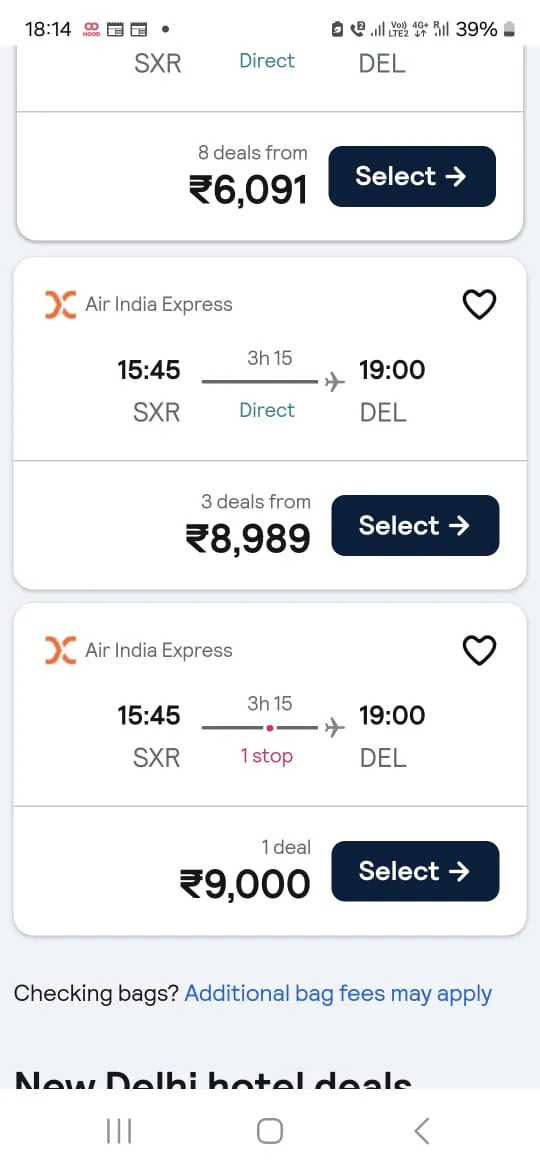Tap Air India Express logo on direct flight
This screenshot has height=1170, width=540.
point(60,304)
